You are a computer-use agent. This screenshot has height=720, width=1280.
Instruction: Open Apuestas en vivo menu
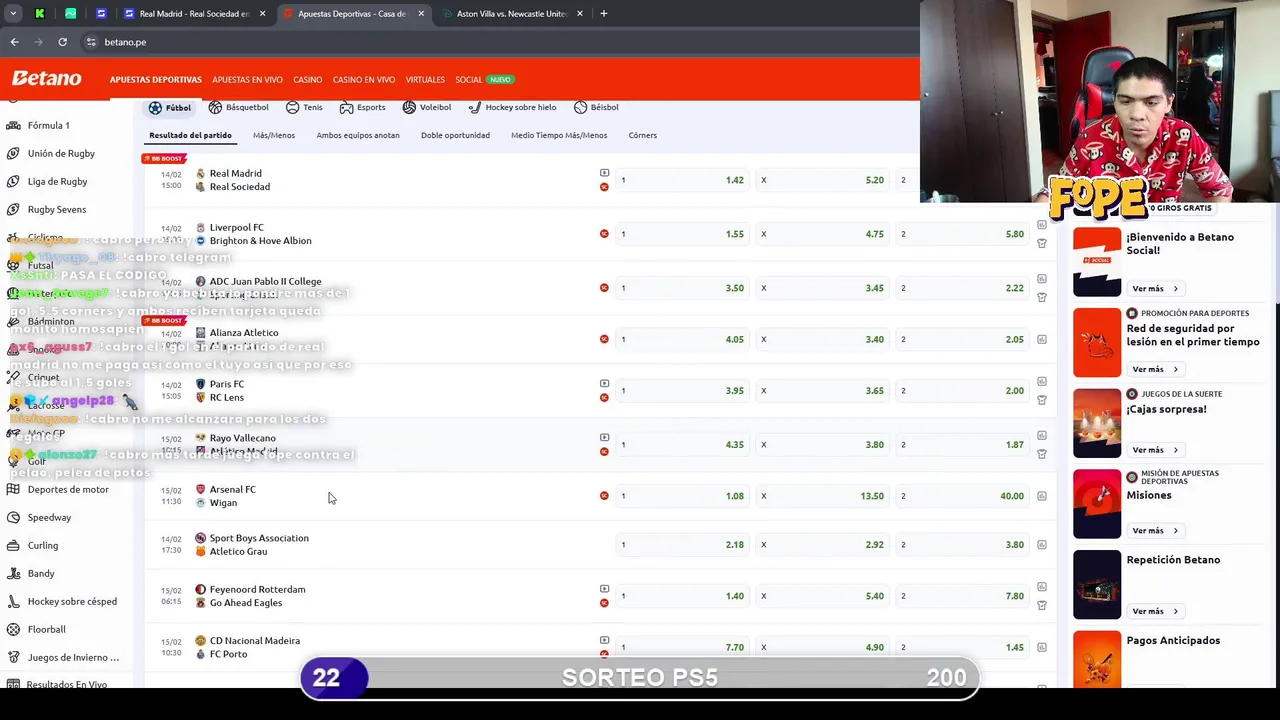247,79
